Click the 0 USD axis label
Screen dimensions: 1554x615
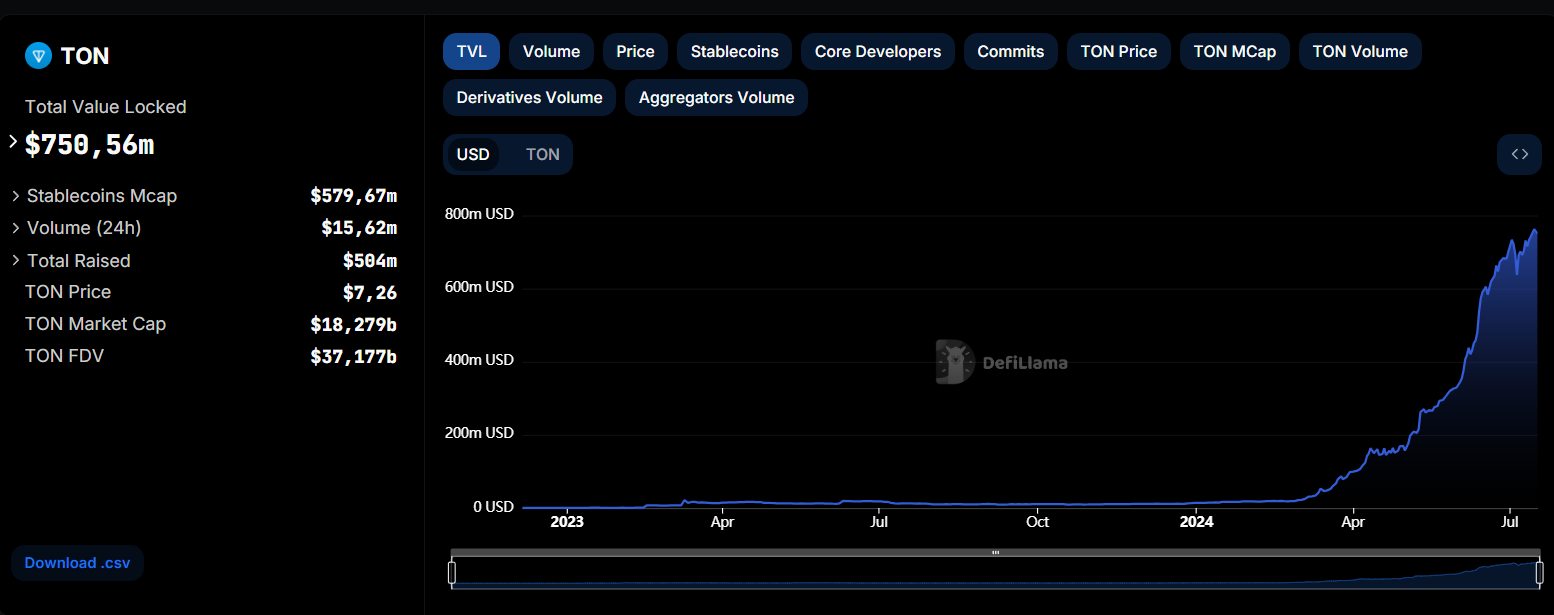tap(493, 507)
